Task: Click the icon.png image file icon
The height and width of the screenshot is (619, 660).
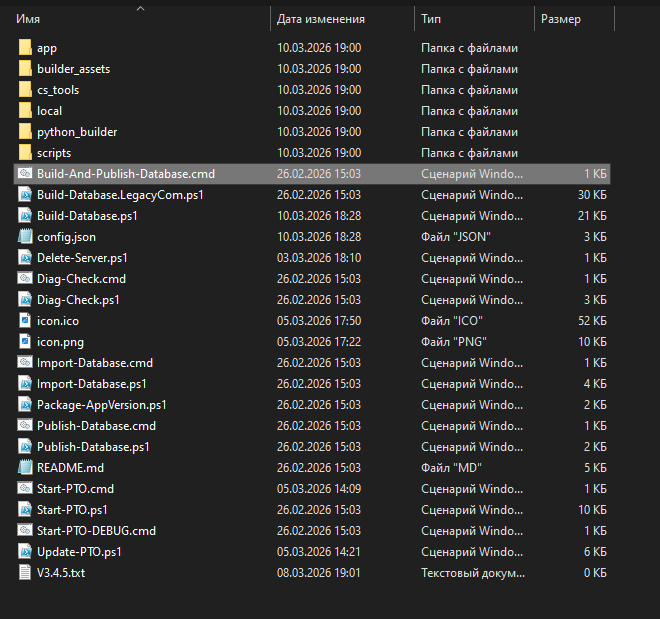Action: pyautogui.click(x=26, y=342)
